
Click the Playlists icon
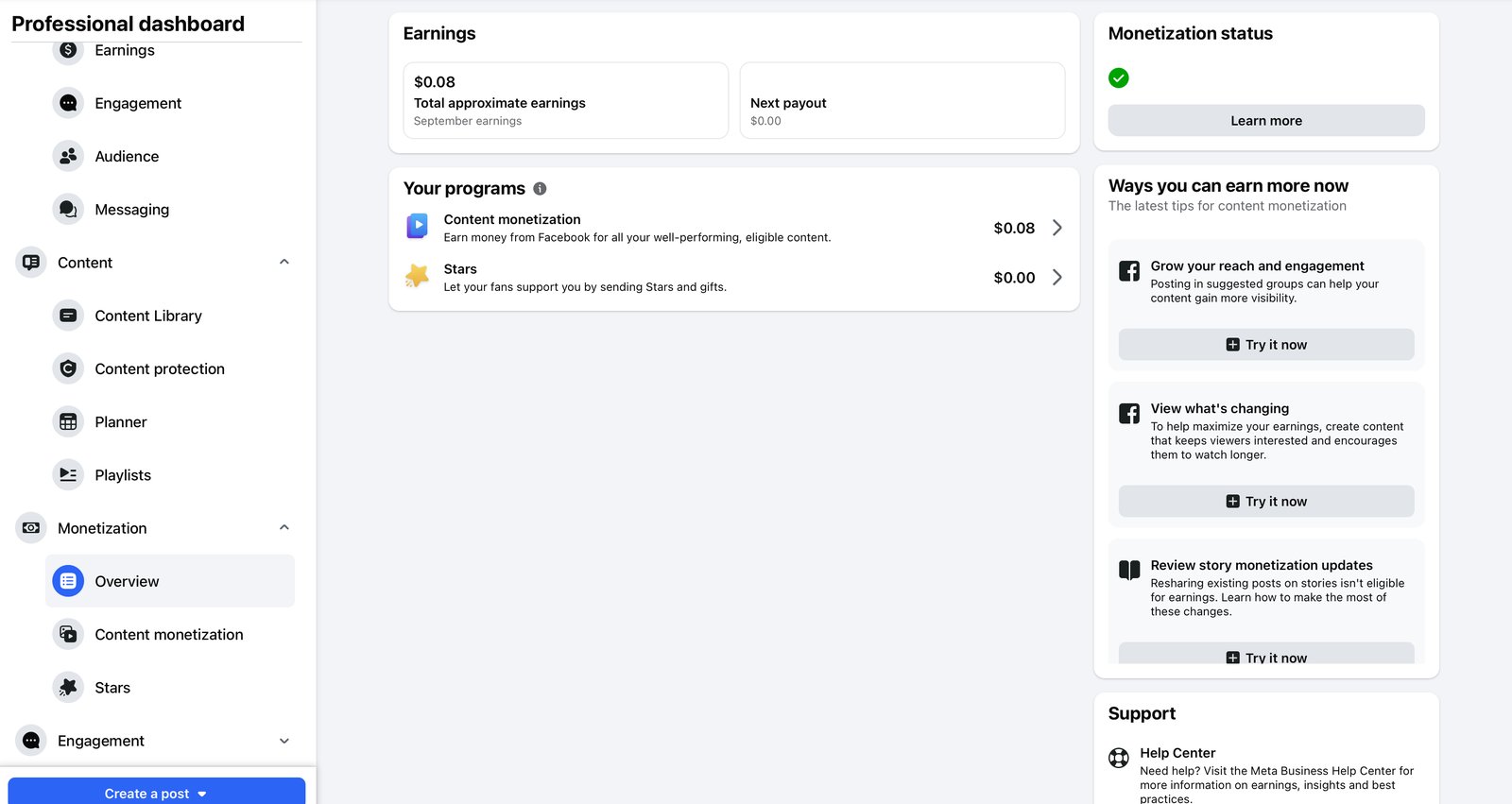click(x=68, y=475)
